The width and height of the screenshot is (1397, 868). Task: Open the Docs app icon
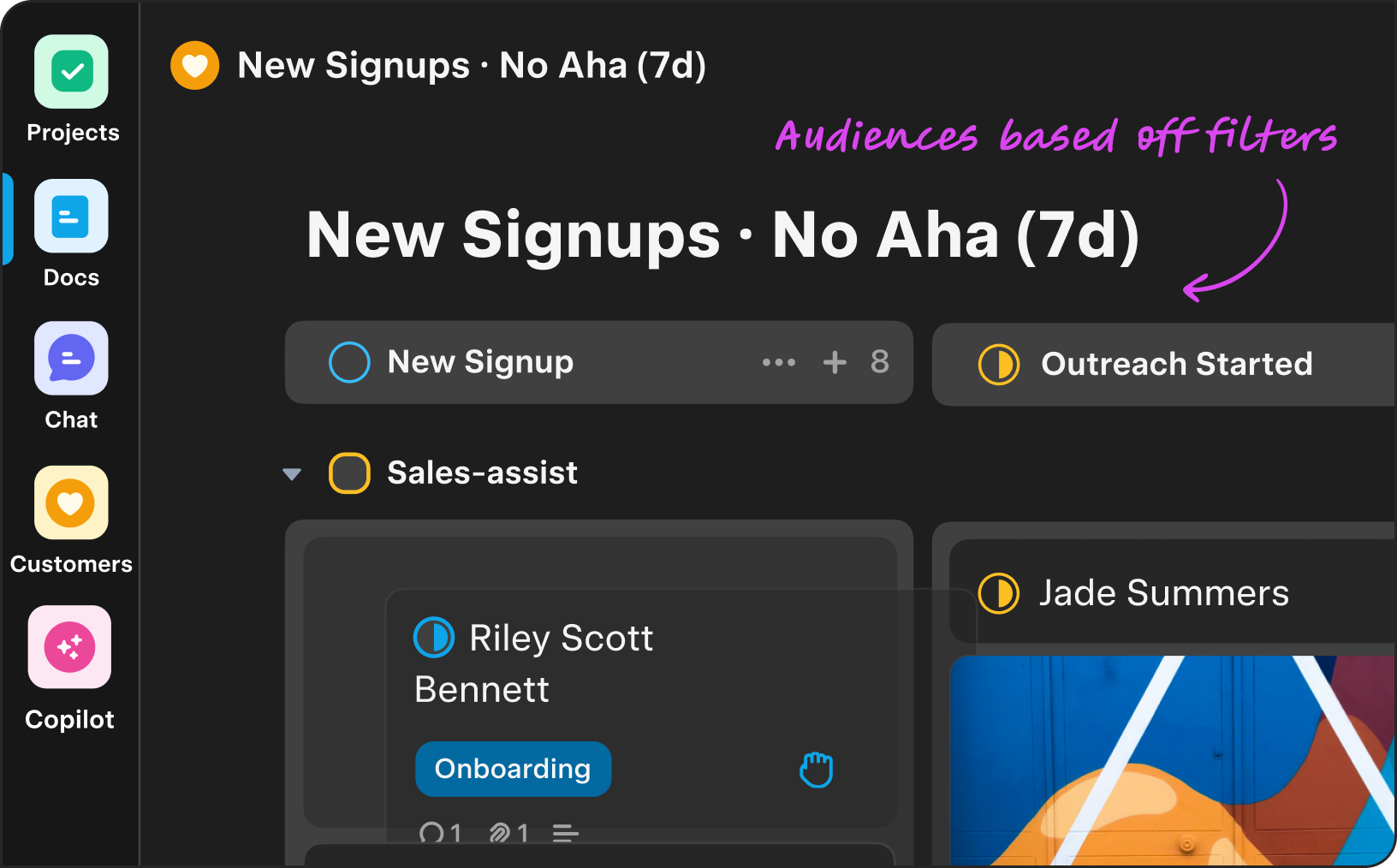[71, 216]
